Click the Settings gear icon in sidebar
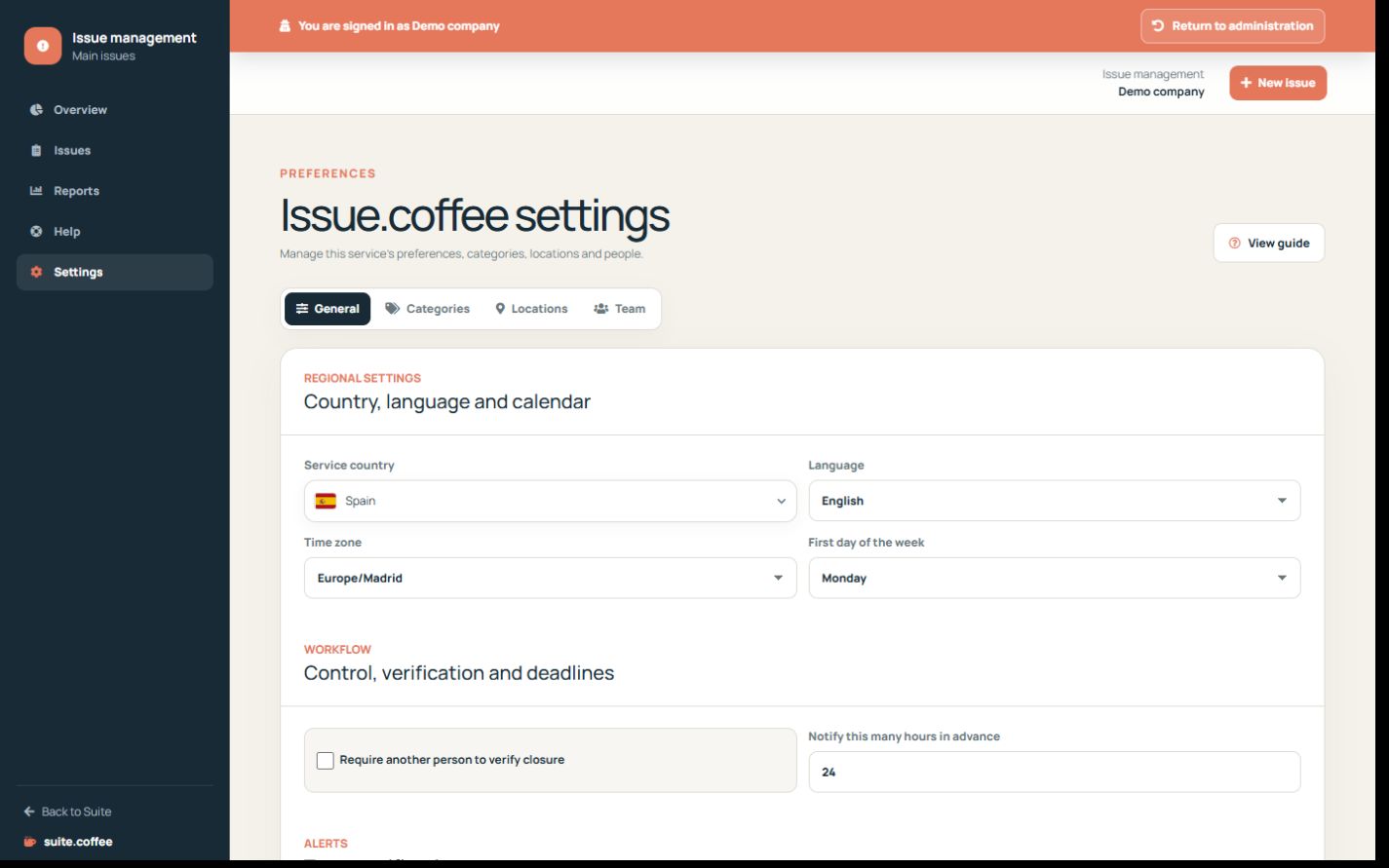The height and width of the screenshot is (868, 1389). coord(36,272)
